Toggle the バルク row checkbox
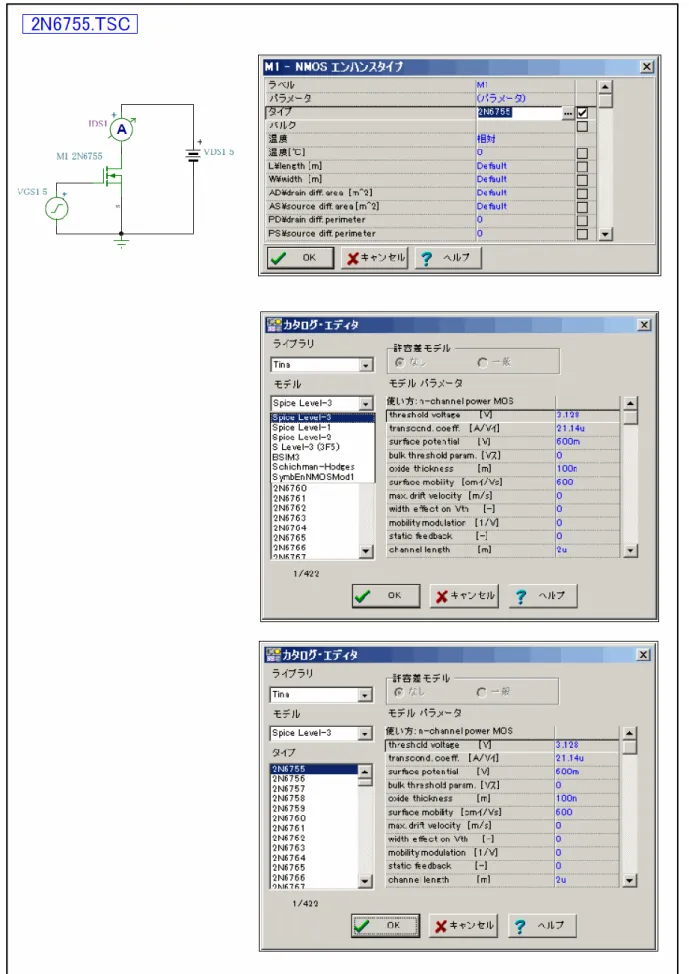The width and height of the screenshot is (689, 974). pos(582,126)
